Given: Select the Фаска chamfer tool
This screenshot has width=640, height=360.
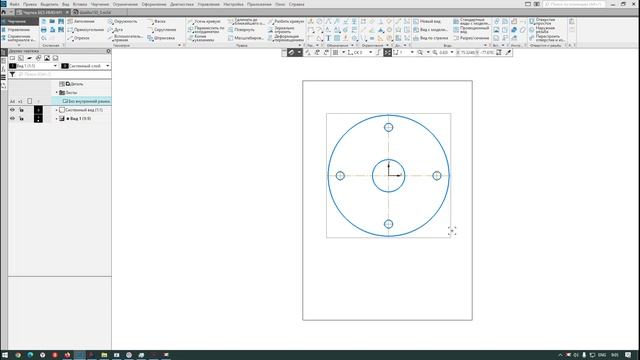Looking at the screenshot, I should (156, 21).
